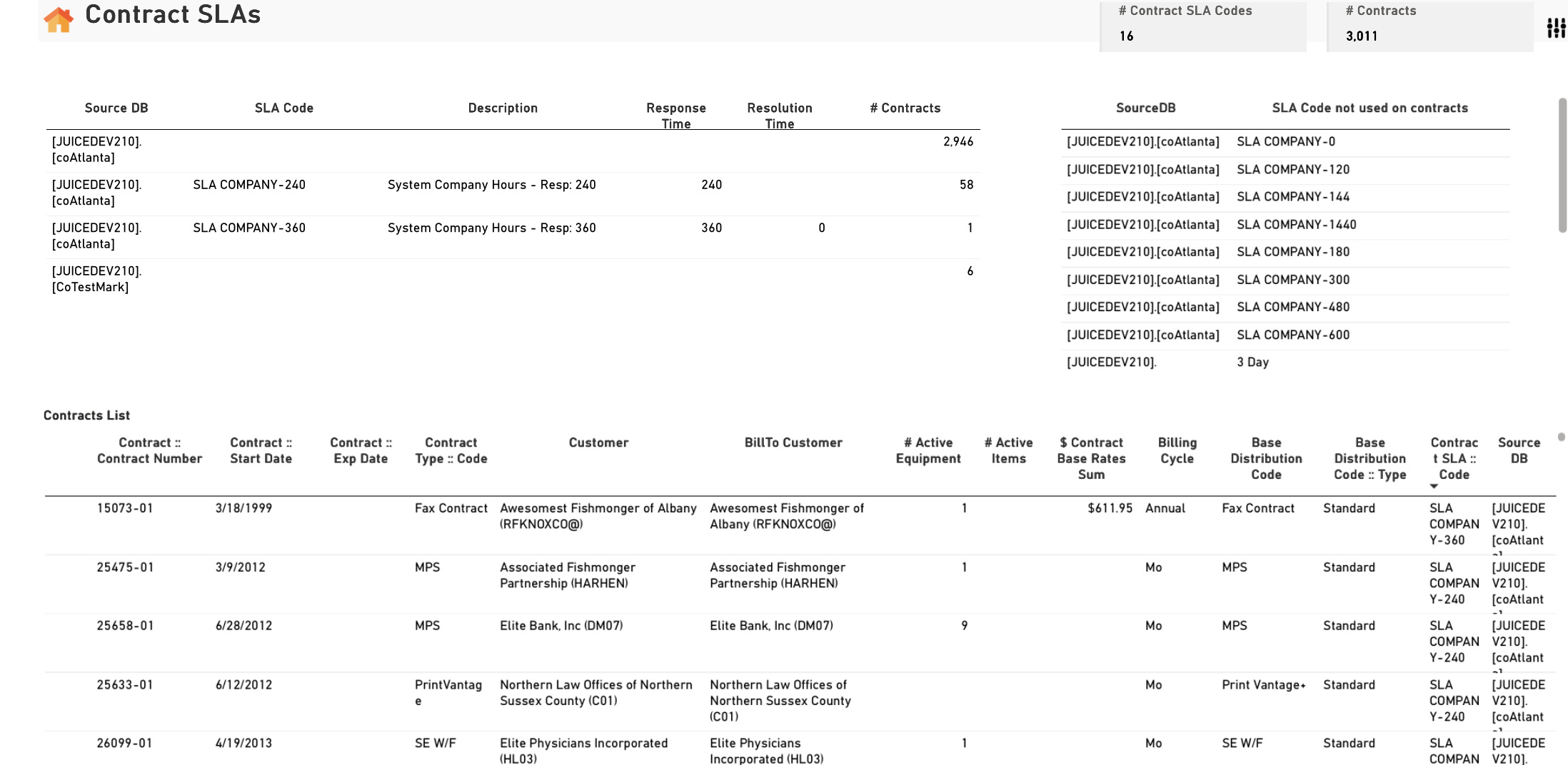Image resolution: width=1568 pixels, height=765 pixels.
Task: Select SLA COMPANY-300 in unused codes list
Action: tap(1293, 279)
